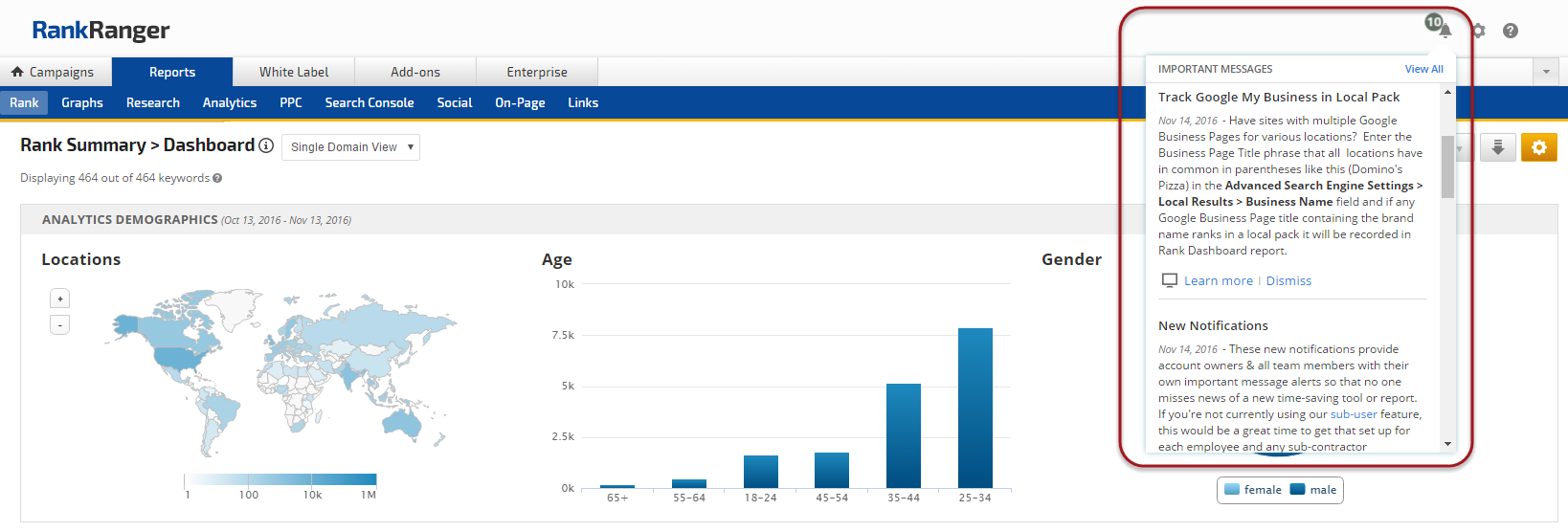This screenshot has height=532, width=1568.
Task: Open the orange report settings gear
Action: (x=1539, y=147)
